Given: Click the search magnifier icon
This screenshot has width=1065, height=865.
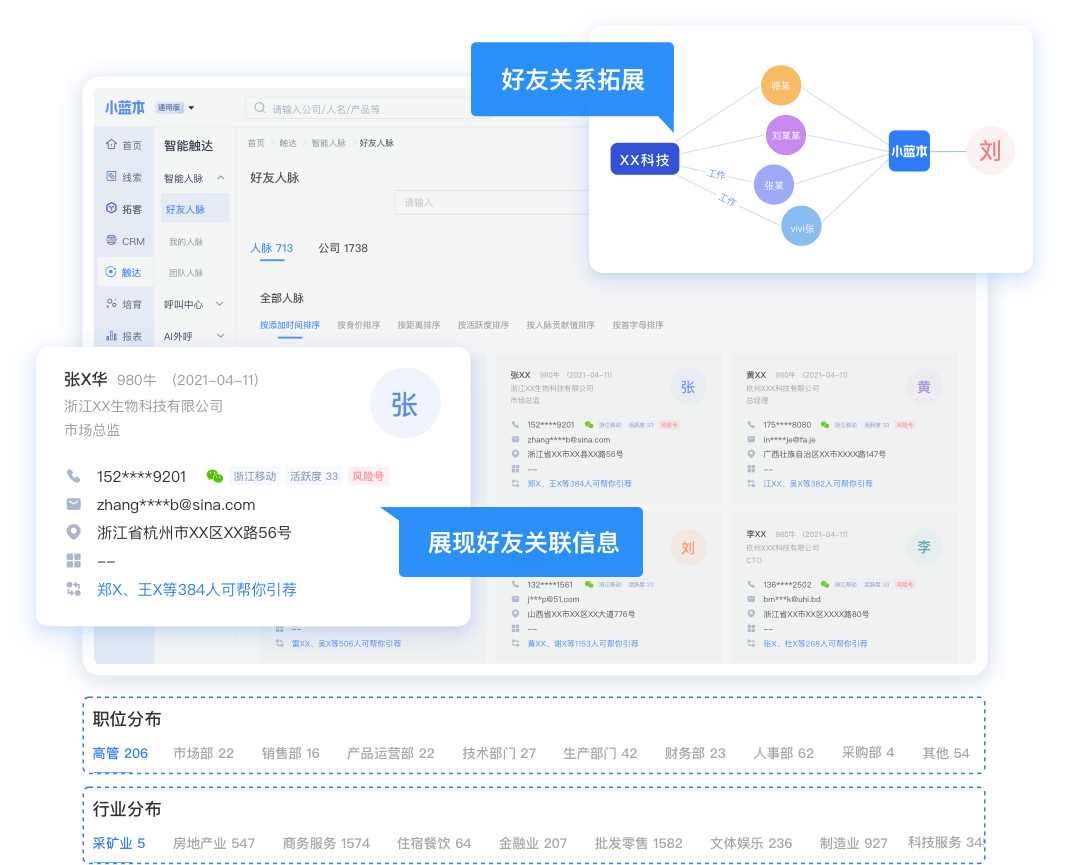Looking at the screenshot, I should [259, 108].
